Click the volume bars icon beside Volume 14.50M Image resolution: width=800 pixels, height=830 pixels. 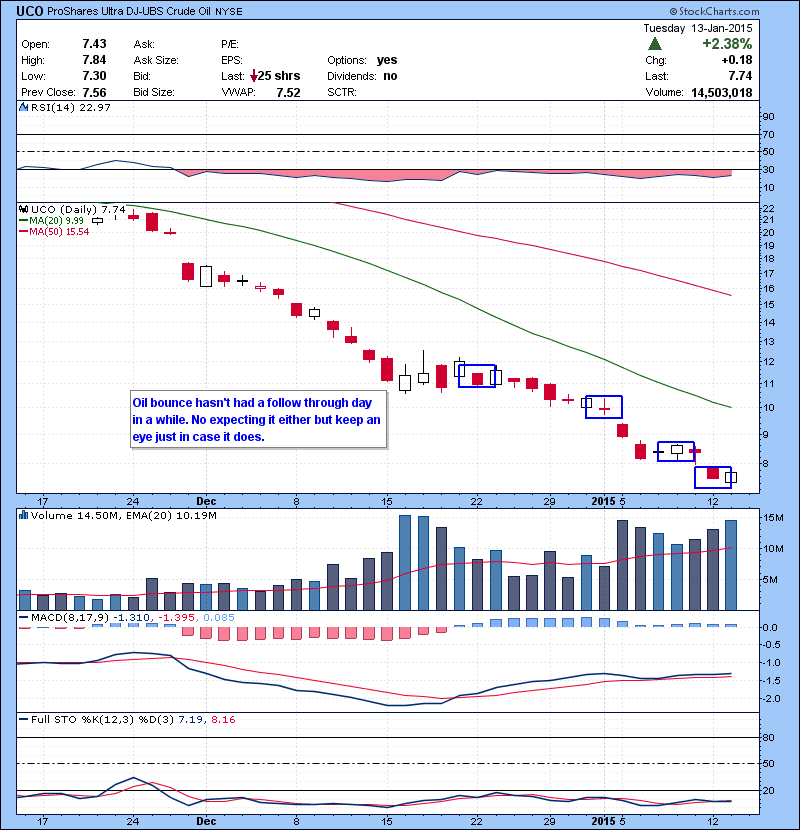[x=23, y=515]
